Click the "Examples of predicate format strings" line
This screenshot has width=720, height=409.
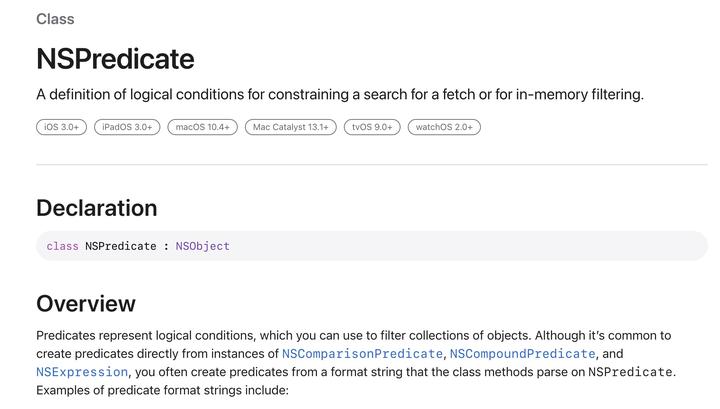[x=162, y=390]
